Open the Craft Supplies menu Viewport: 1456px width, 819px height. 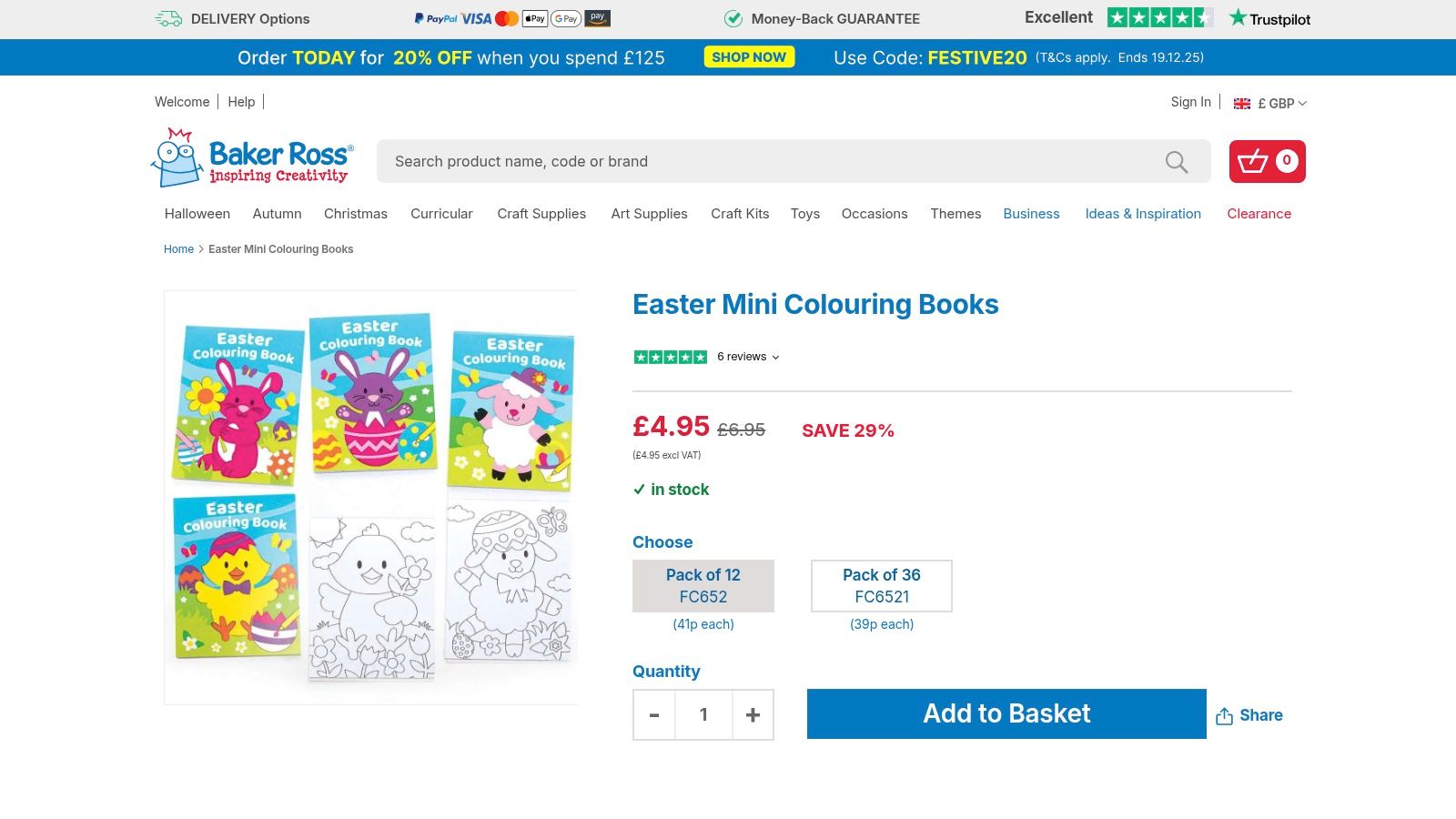541,214
